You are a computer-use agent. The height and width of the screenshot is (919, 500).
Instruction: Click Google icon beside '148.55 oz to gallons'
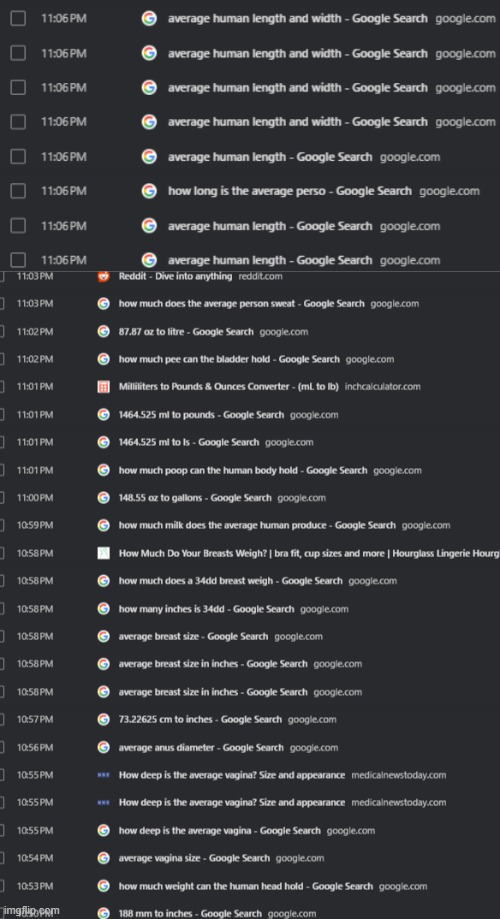(x=103, y=498)
